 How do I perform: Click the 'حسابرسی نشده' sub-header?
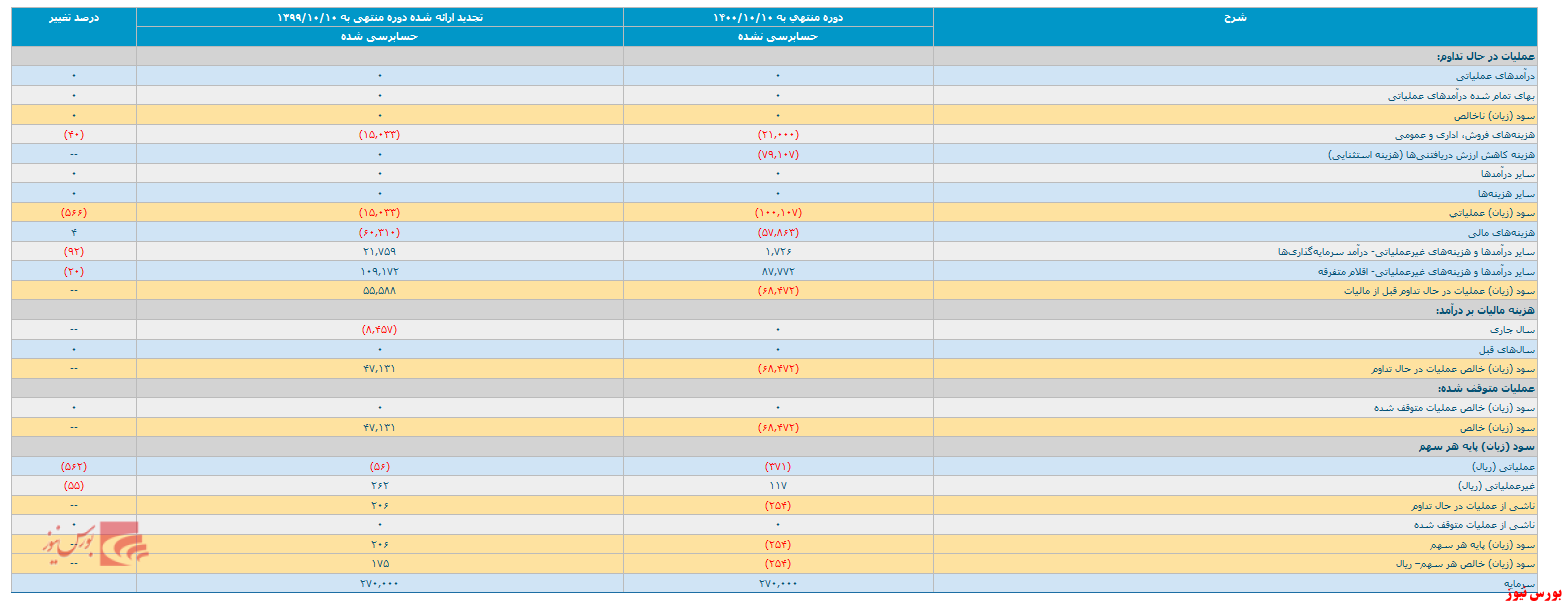tap(778, 36)
